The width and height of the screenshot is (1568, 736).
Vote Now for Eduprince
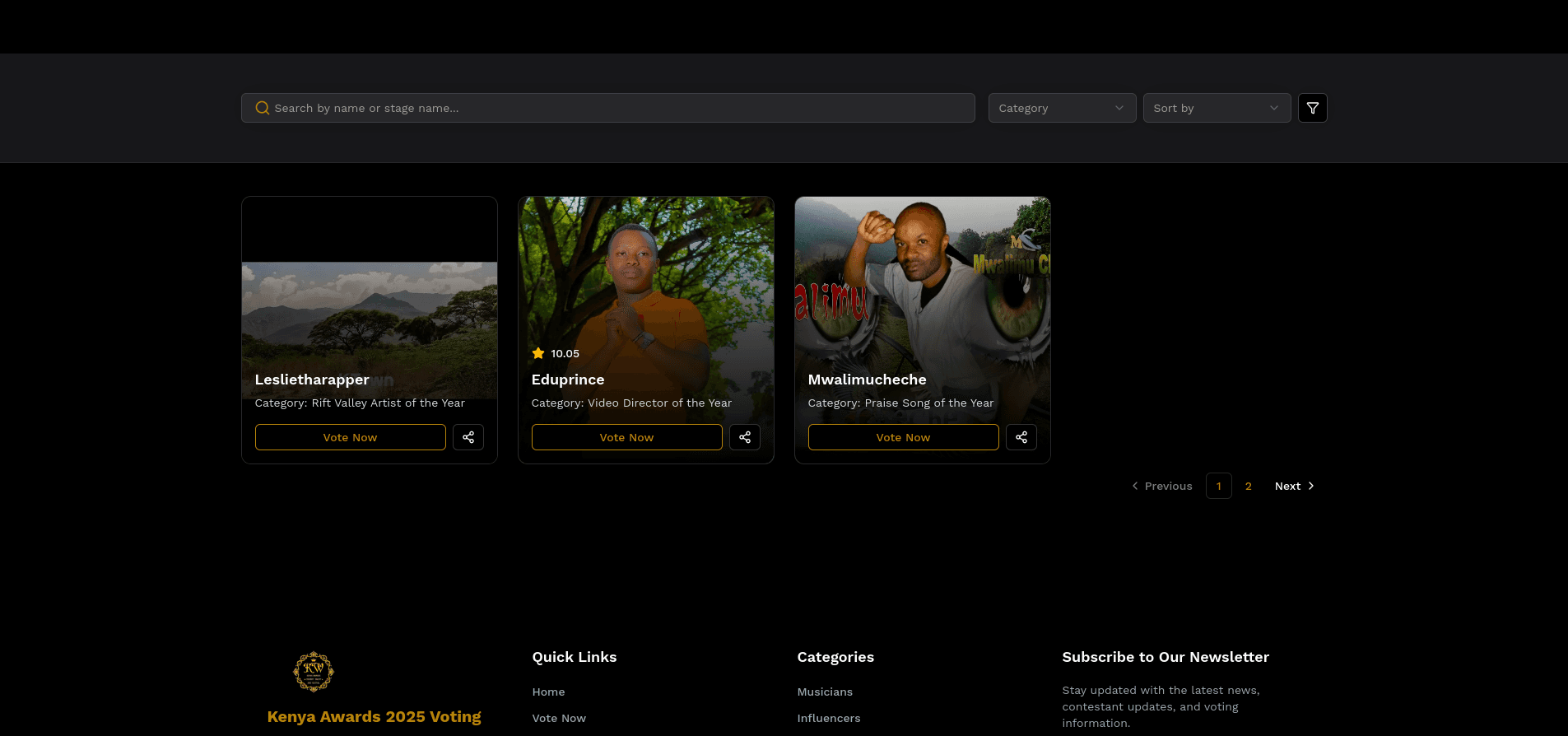tap(626, 437)
